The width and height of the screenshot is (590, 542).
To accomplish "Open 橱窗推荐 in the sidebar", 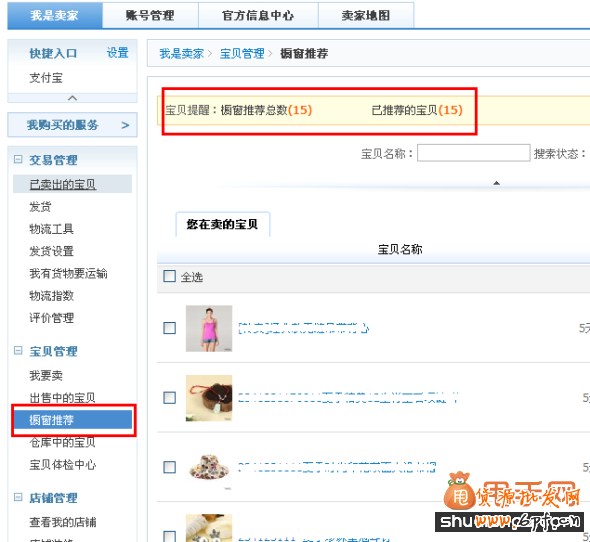I will [x=73, y=420].
